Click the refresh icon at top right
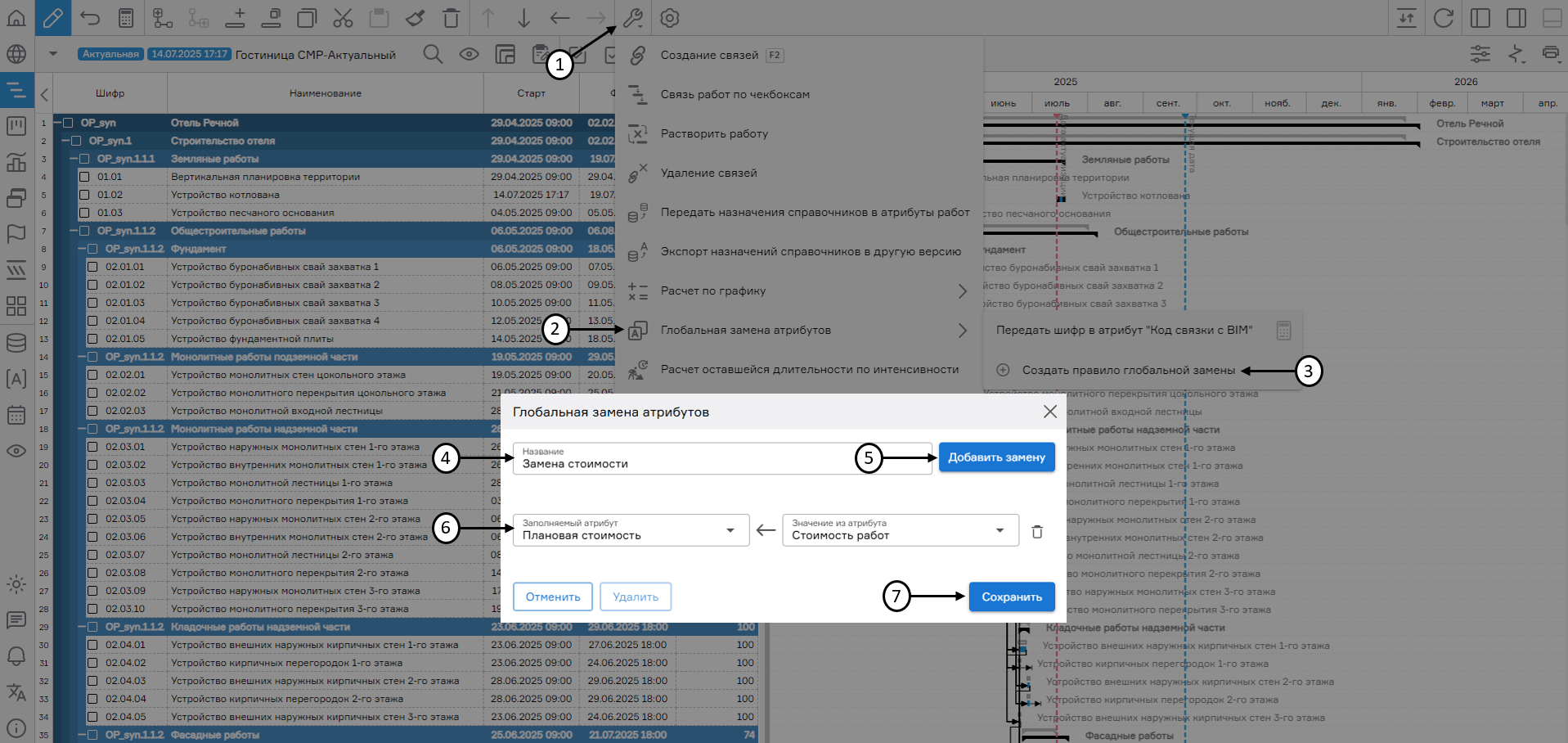 pos(1444,18)
